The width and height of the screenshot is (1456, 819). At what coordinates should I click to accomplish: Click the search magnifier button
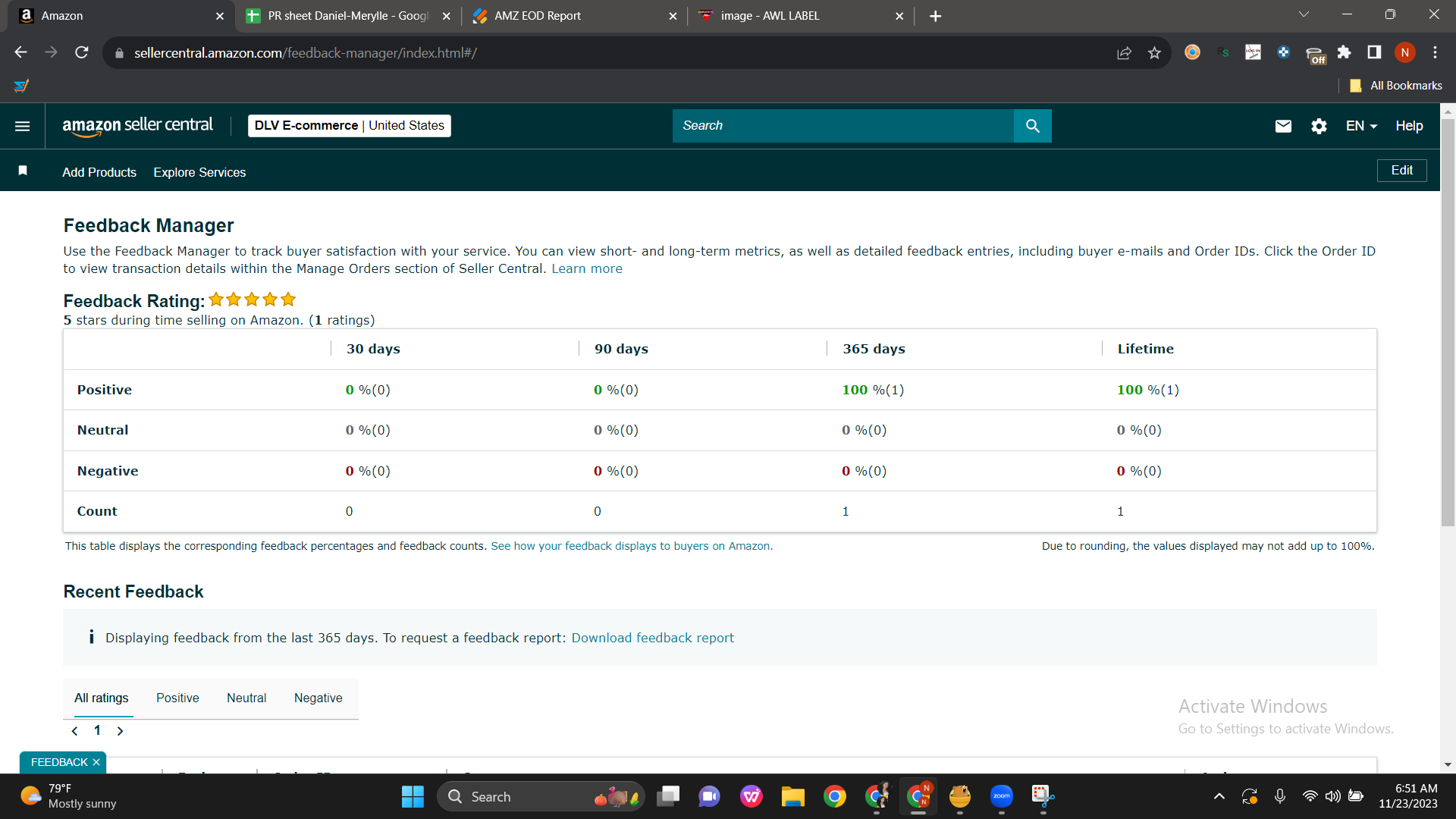point(1032,126)
